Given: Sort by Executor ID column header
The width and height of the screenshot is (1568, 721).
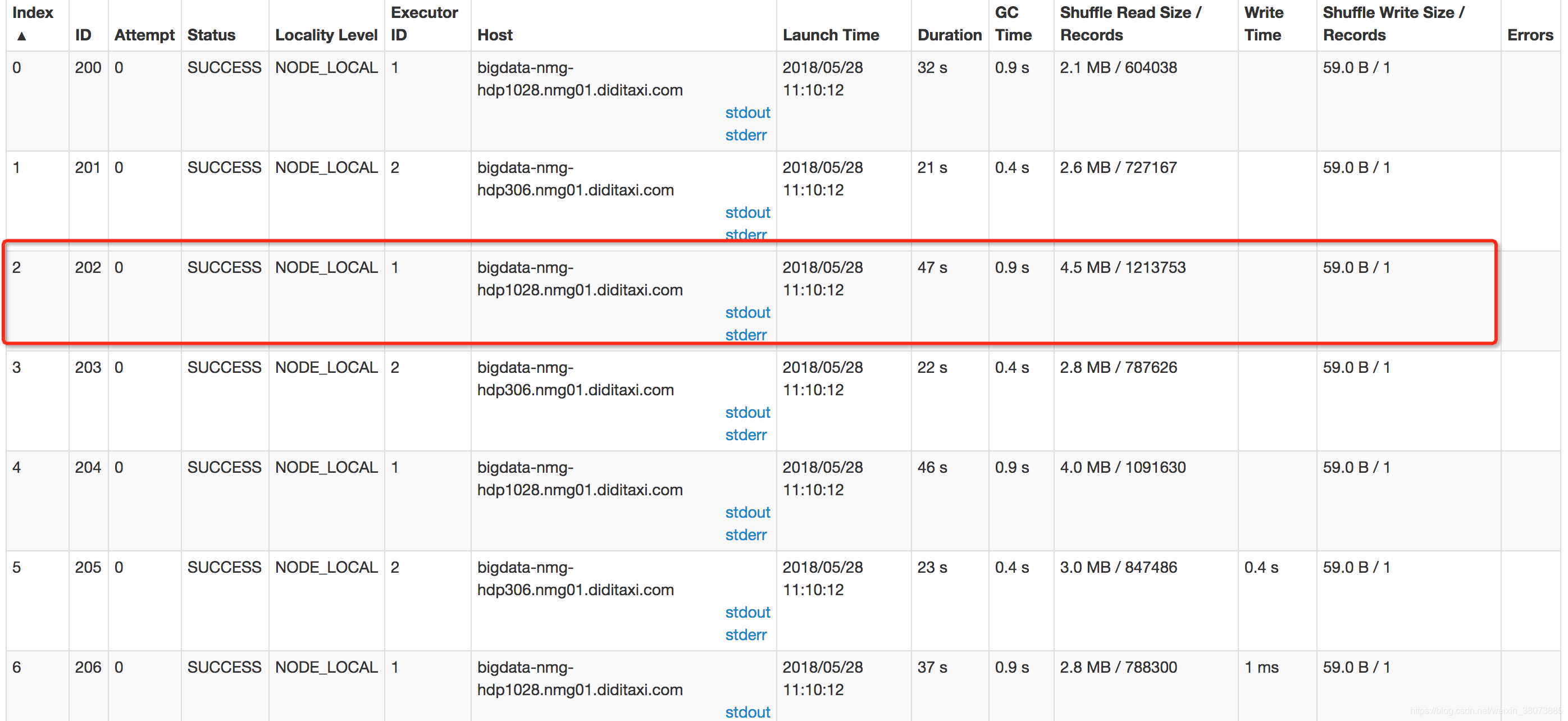Looking at the screenshot, I should click(x=424, y=24).
